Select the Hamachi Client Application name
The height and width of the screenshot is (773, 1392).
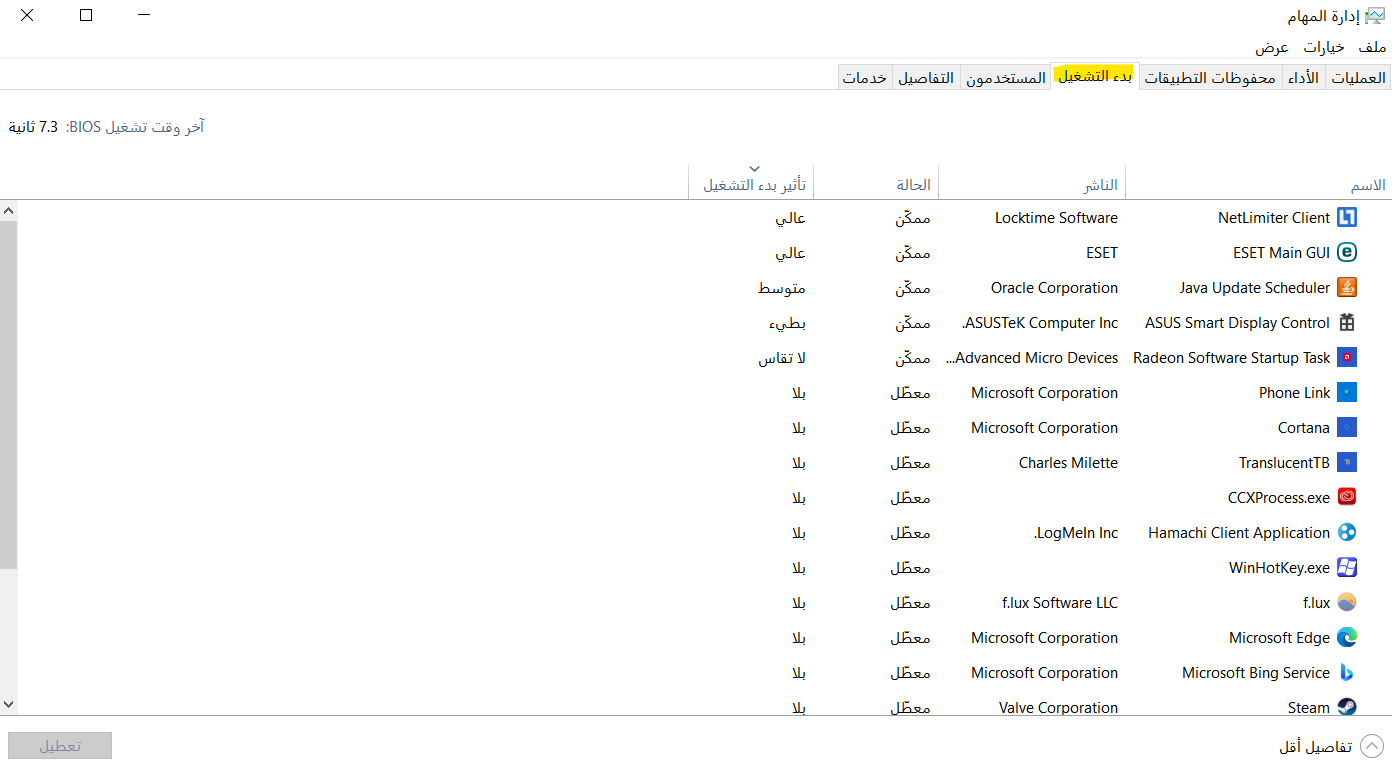pyautogui.click(x=1239, y=533)
